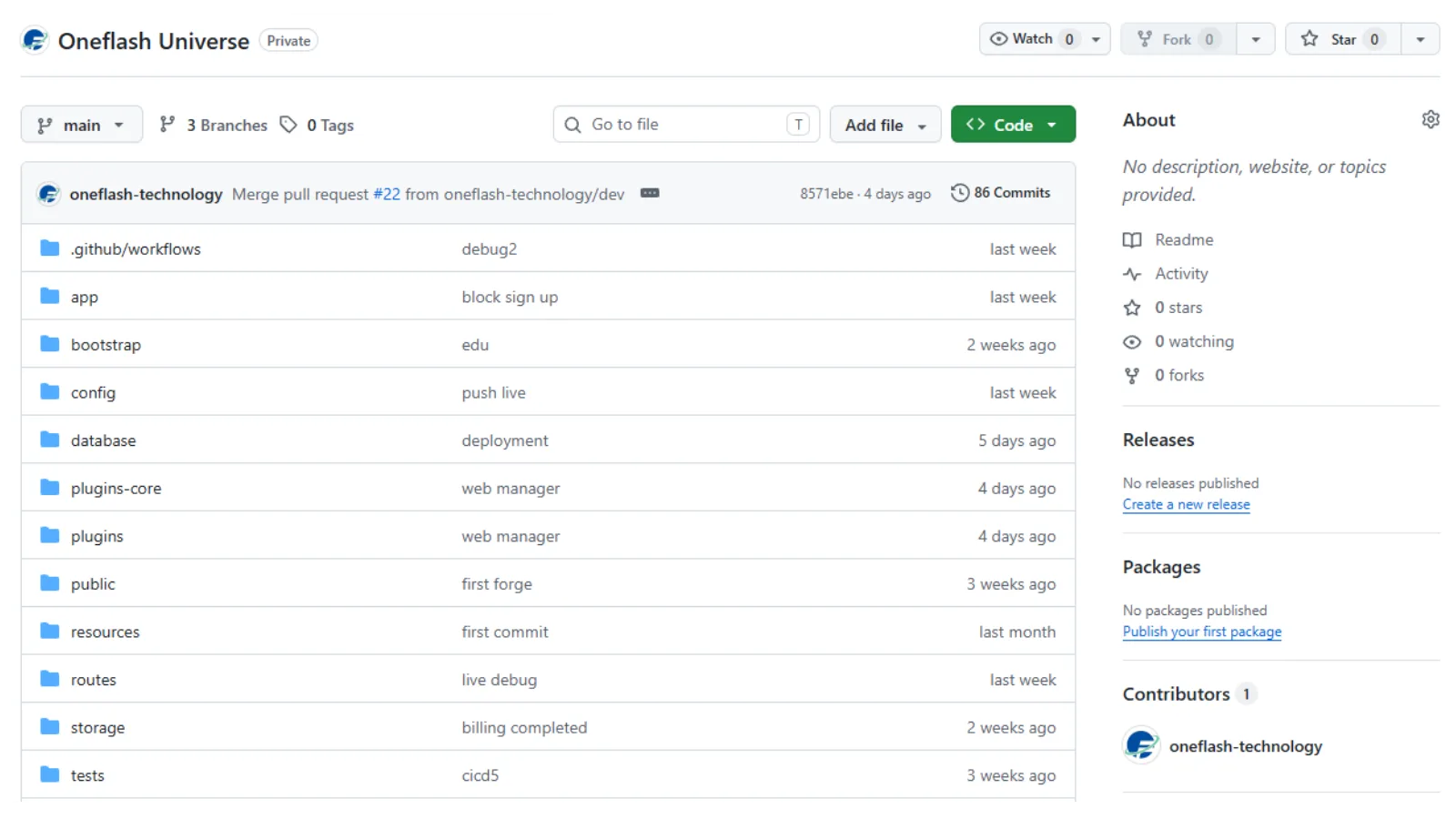Click the app folder icon
The width and height of the screenshot is (1456, 819).
click(50, 297)
